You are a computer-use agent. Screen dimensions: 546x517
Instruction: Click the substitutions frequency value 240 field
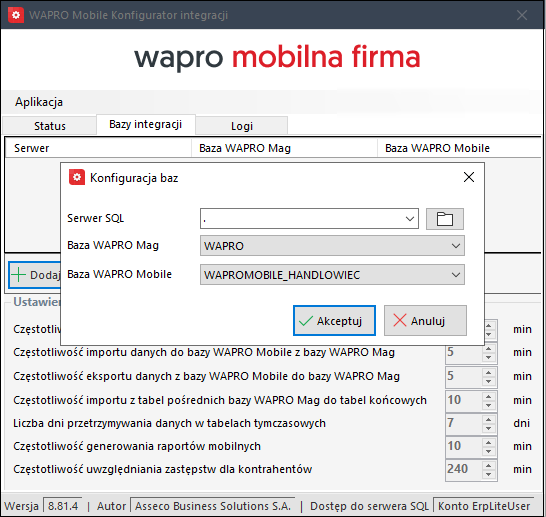tap(464, 469)
